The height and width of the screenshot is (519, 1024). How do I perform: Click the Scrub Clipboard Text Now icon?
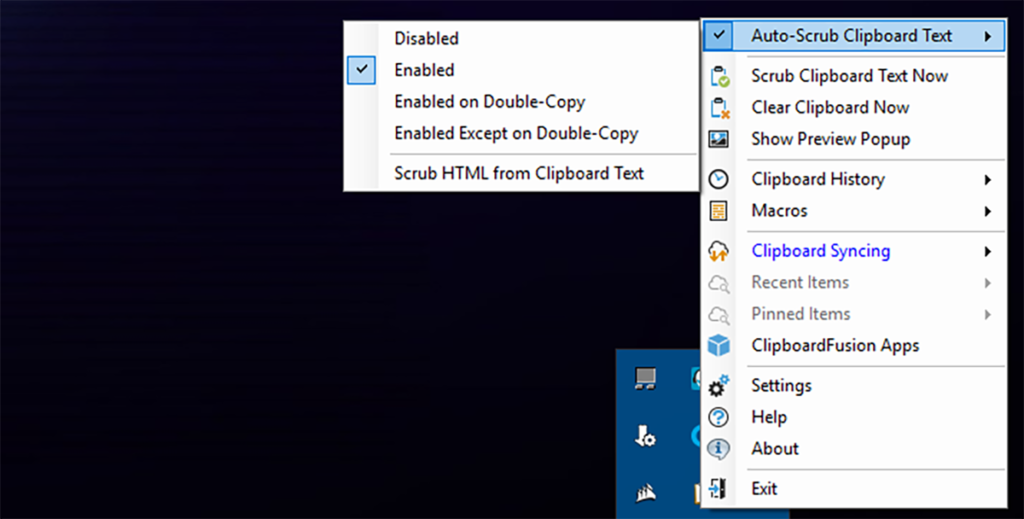[719, 76]
